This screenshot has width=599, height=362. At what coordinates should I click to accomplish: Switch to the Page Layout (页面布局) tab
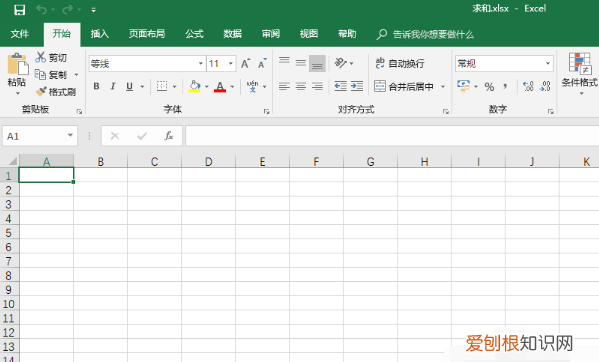coord(147,34)
